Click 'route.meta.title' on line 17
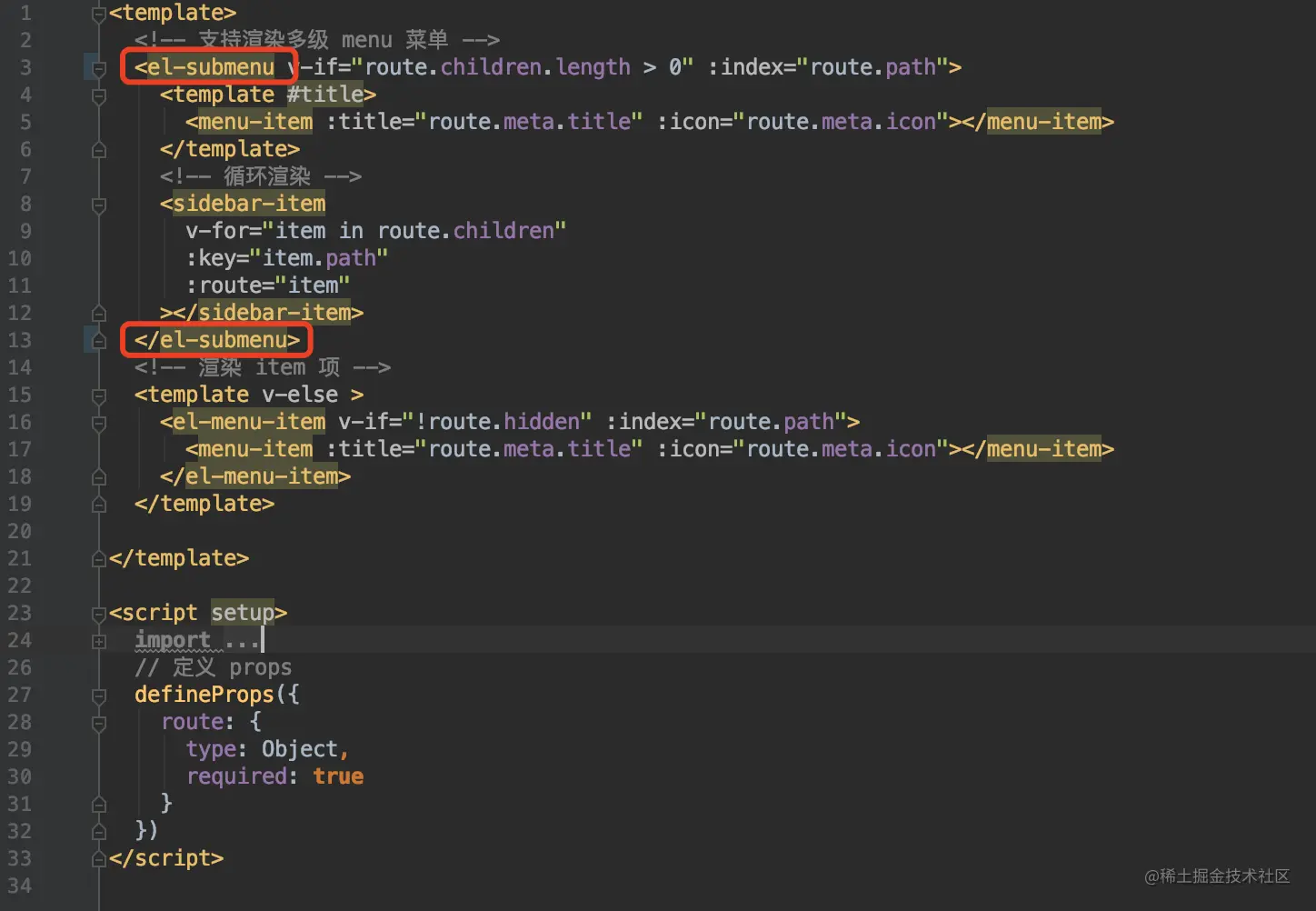The width and height of the screenshot is (1316, 911). (530, 449)
